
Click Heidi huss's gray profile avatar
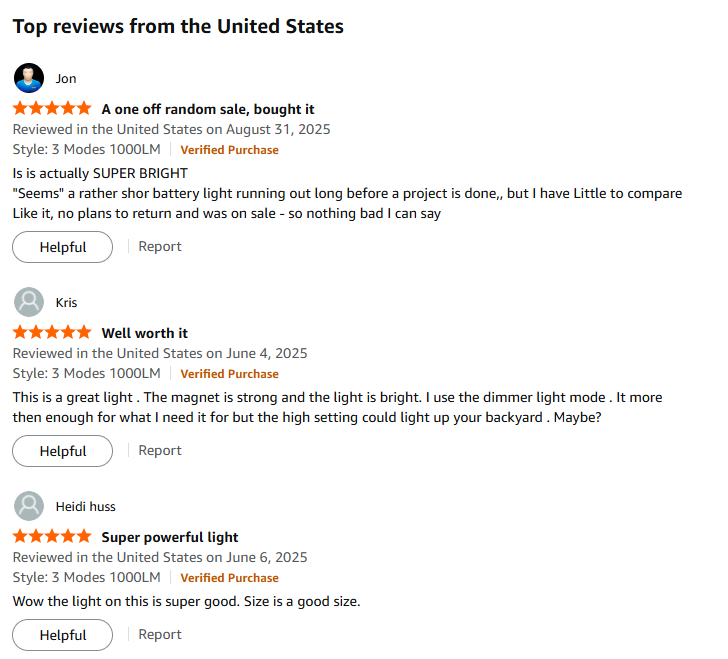[x=30, y=506]
